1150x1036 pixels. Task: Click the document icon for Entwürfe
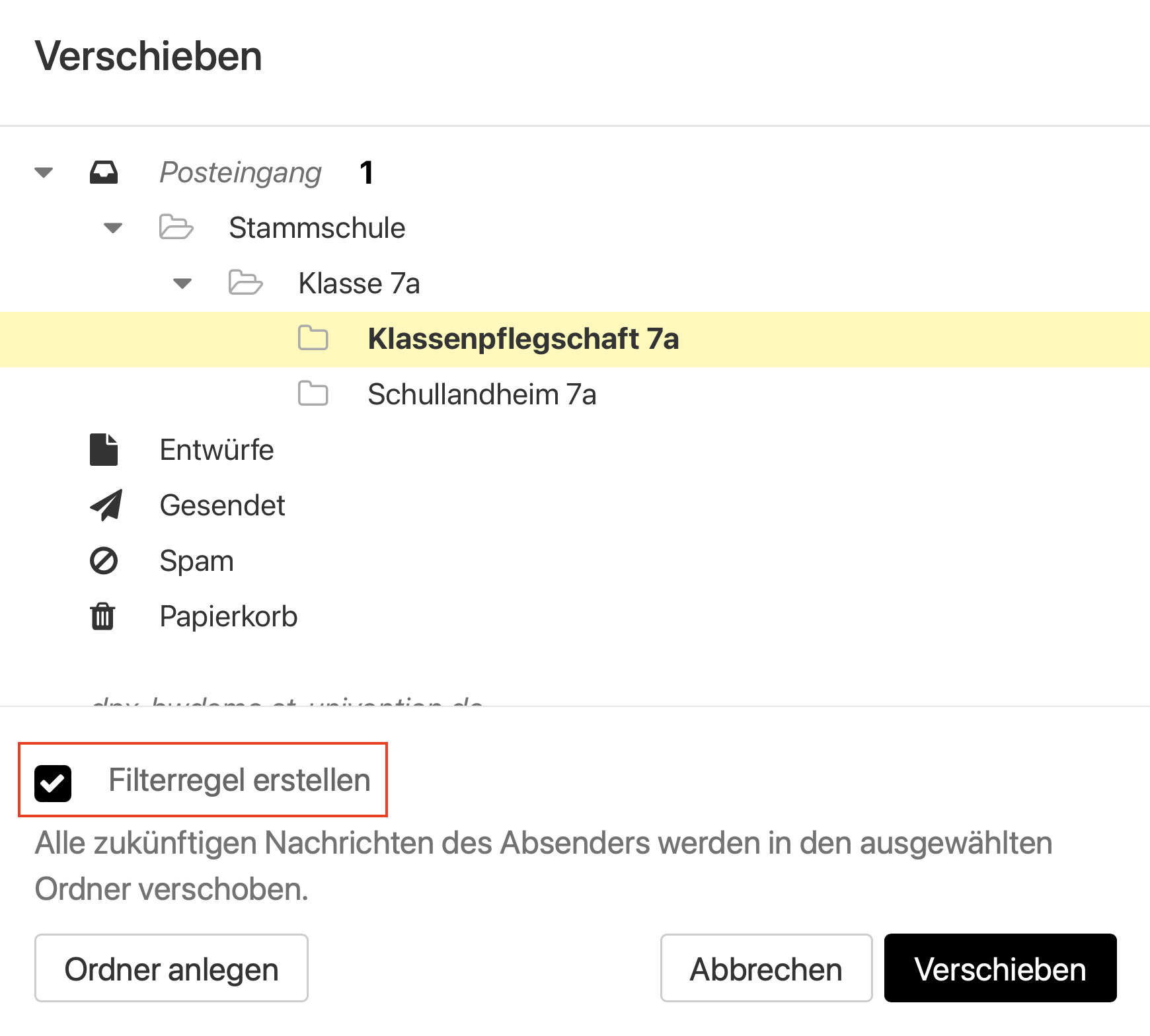pyautogui.click(x=104, y=449)
